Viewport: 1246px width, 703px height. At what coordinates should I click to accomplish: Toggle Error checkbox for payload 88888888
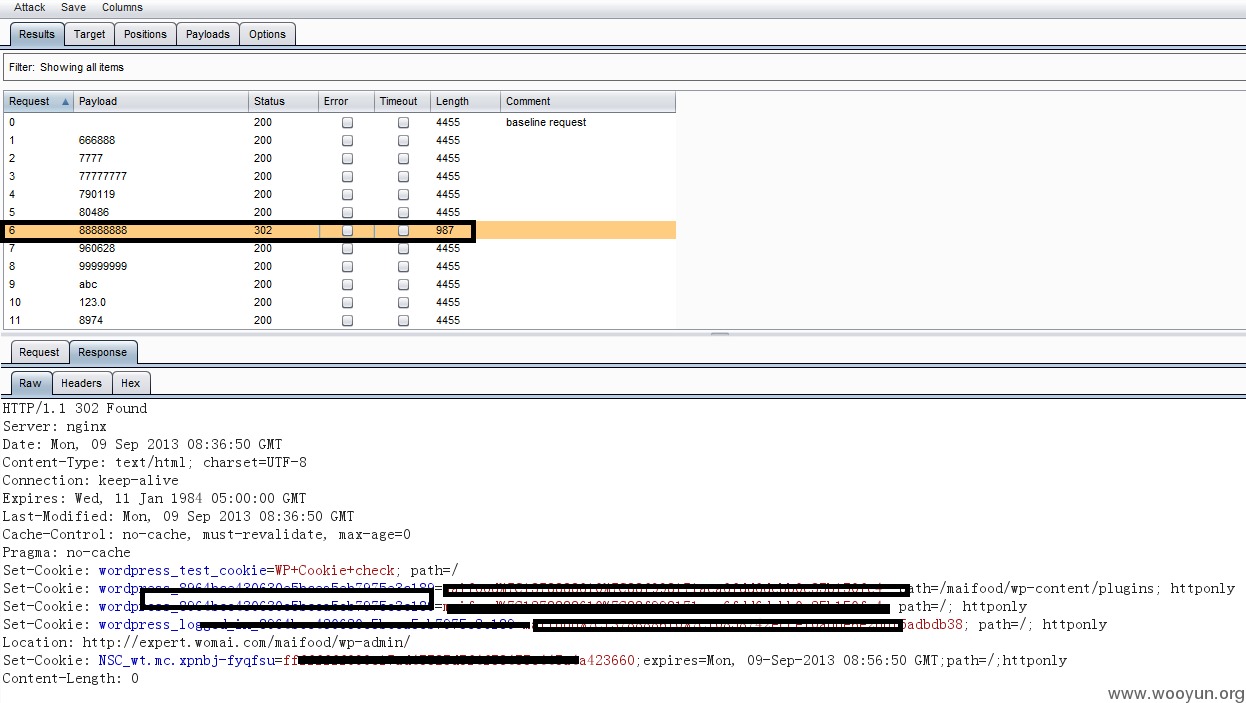click(347, 230)
